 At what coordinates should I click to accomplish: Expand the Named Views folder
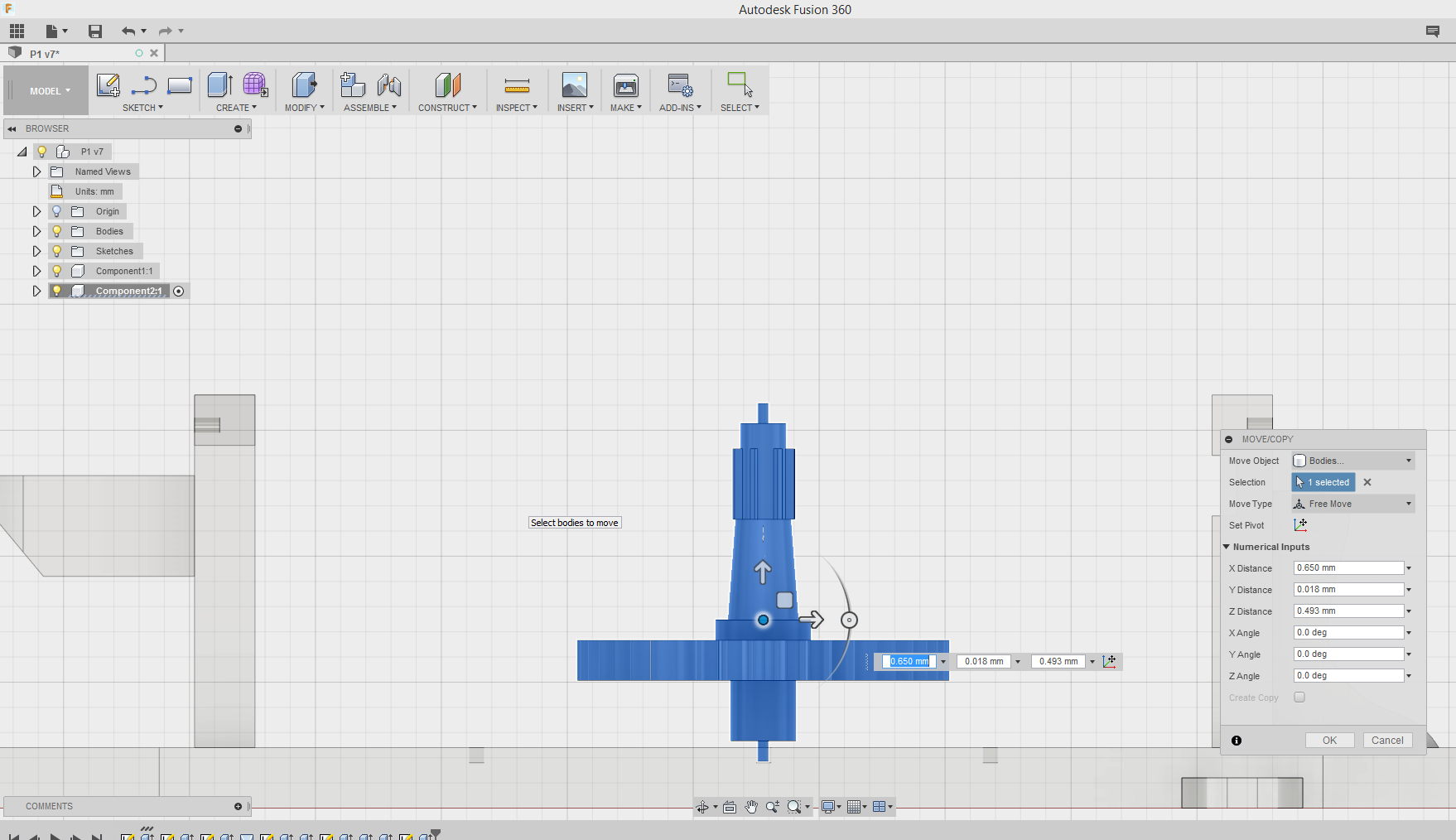[x=36, y=171]
